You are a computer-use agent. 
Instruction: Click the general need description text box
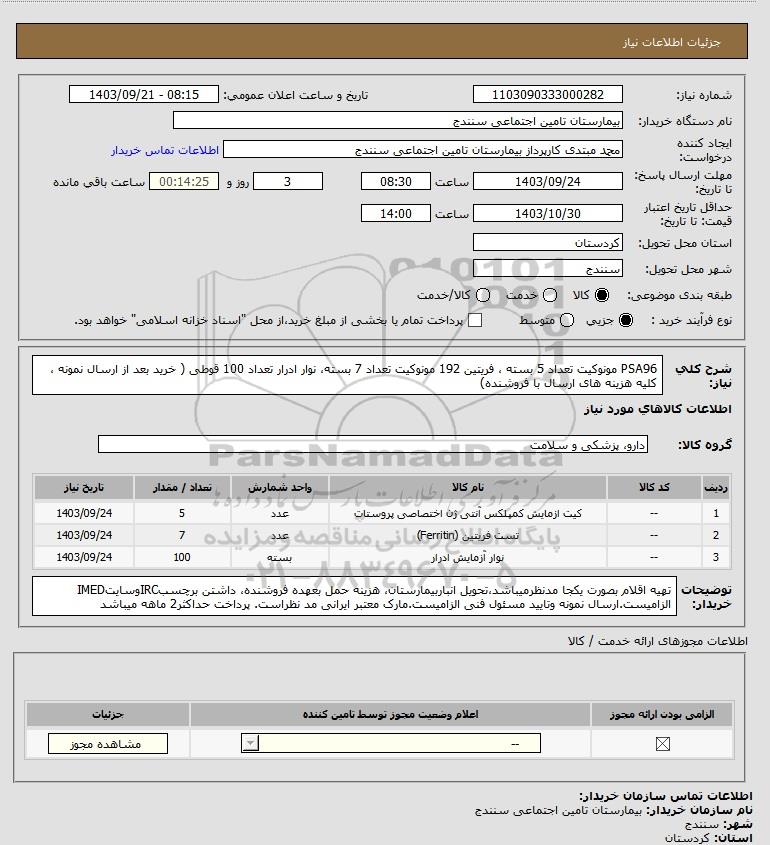[348, 375]
